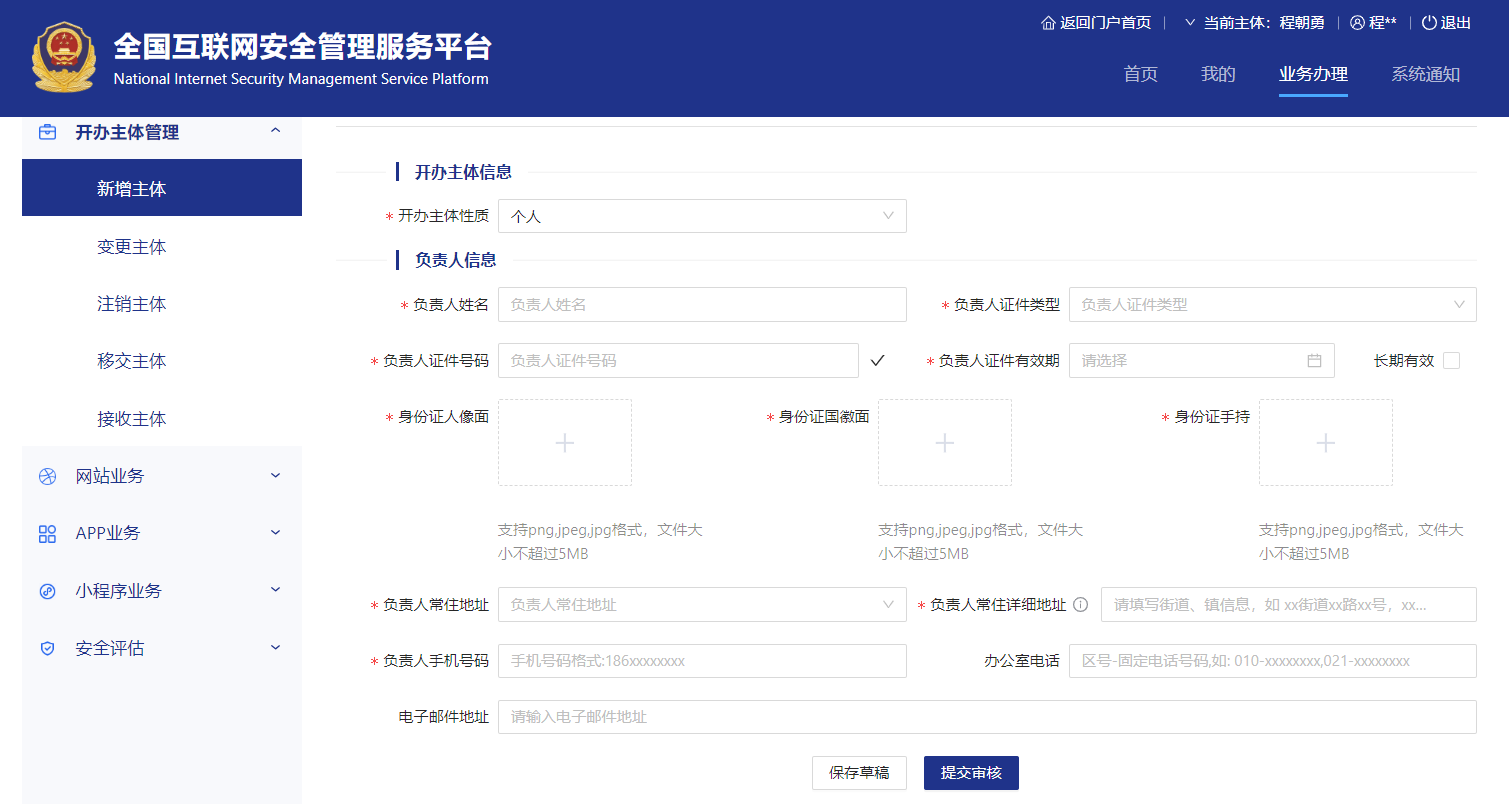Select the 小程序业务 icon in sidebar
The image size is (1509, 804).
[x=46, y=590]
